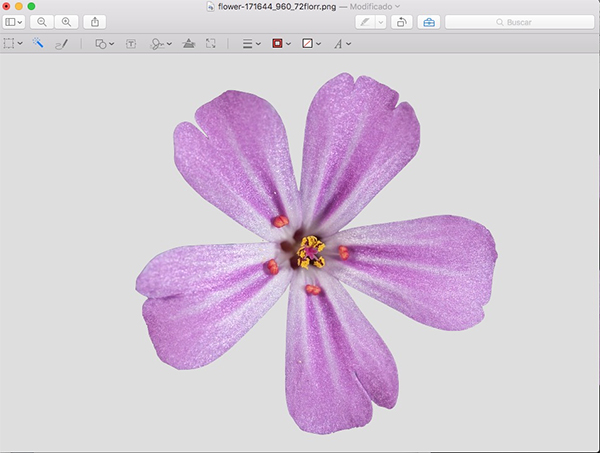The image size is (600, 453).
Task: Toggle the Markup toolbar toolbox button
Action: click(428, 21)
